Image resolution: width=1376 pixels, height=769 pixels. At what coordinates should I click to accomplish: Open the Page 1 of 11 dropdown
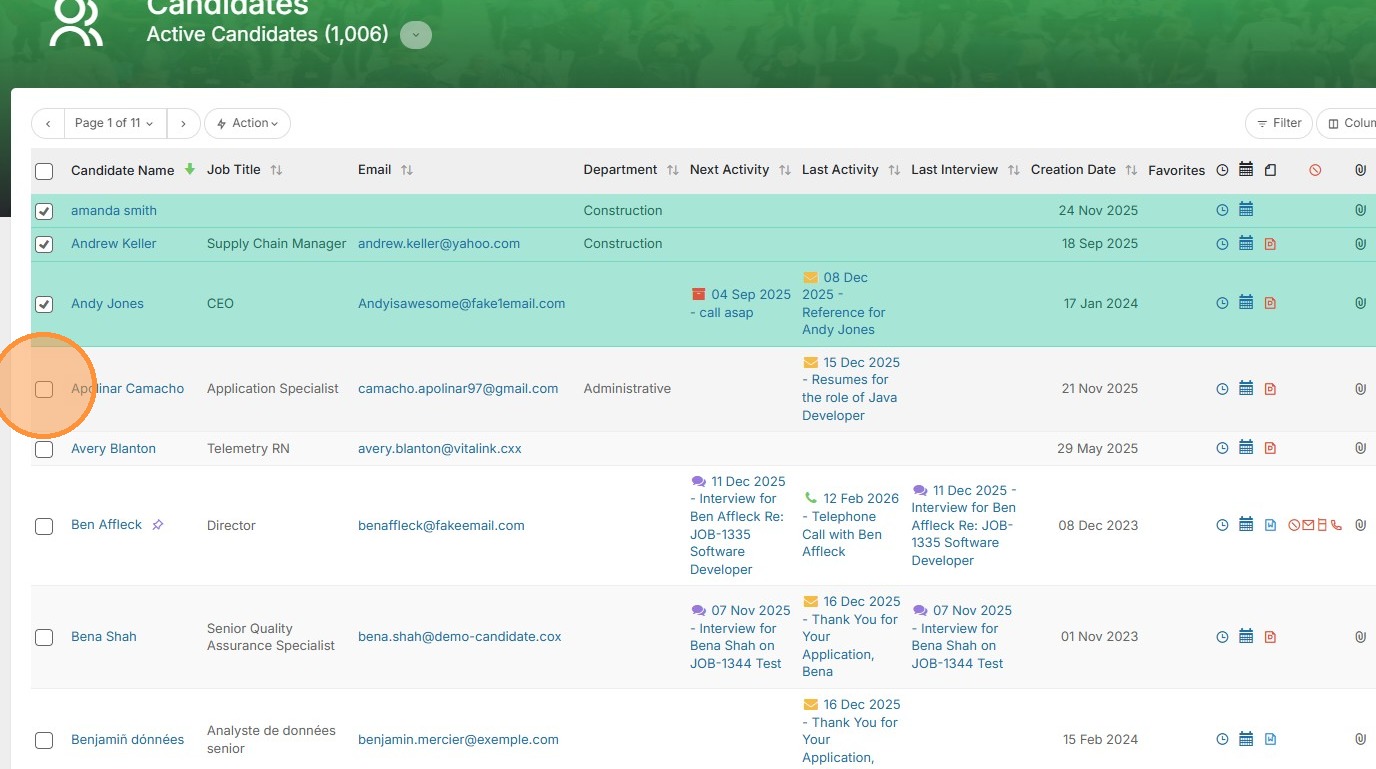pos(115,123)
